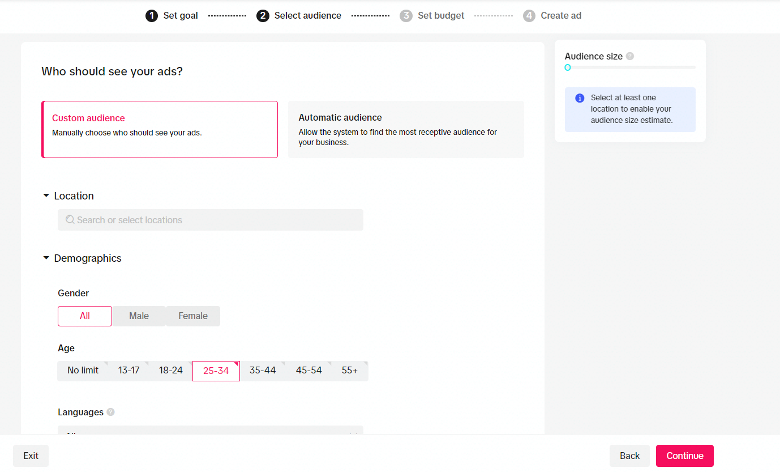Go to the Create ad step
The height and width of the screenshot is (475, 780).
click(552, 16)
